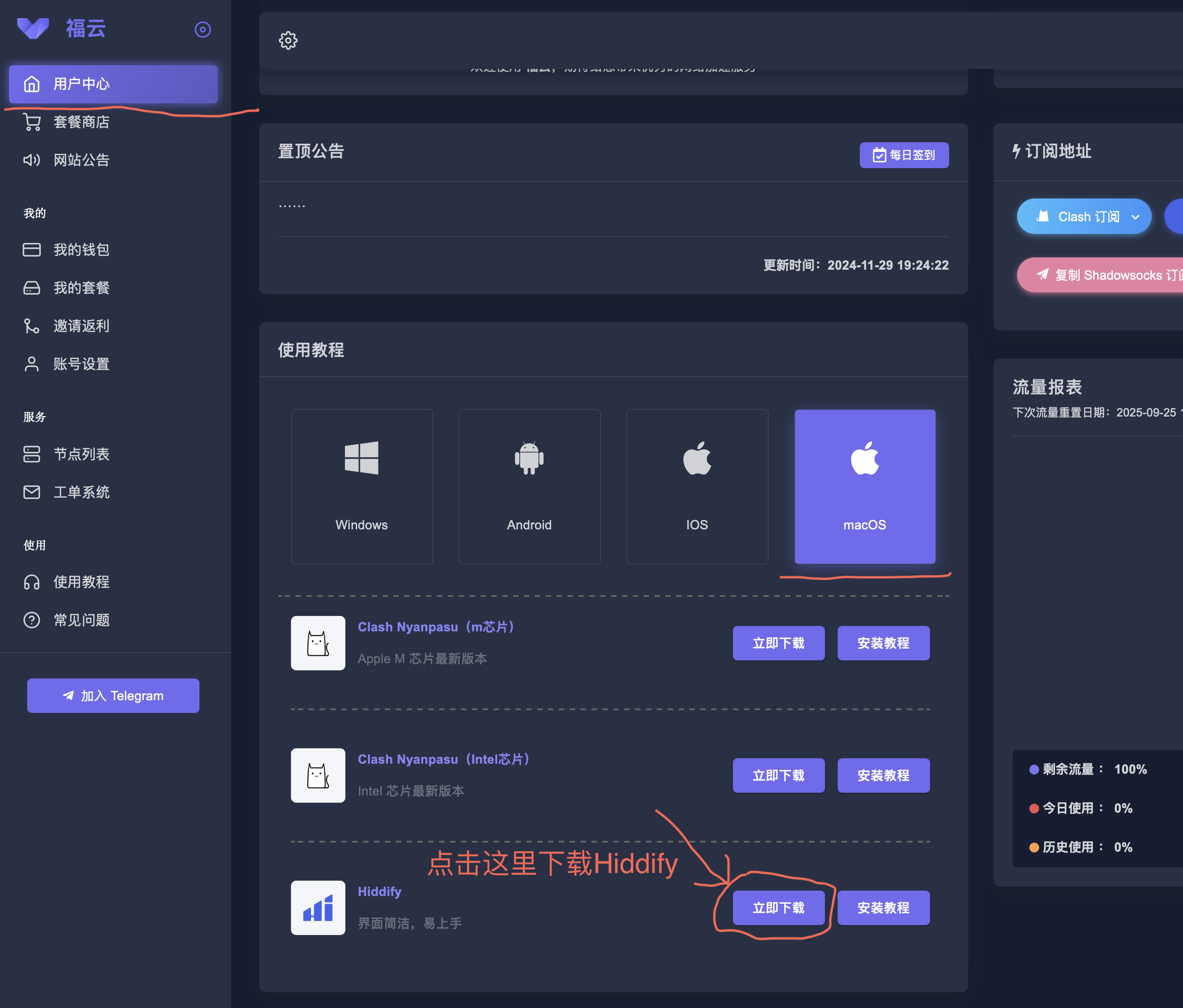Click 每日签到 check-in button

(904, 155)
